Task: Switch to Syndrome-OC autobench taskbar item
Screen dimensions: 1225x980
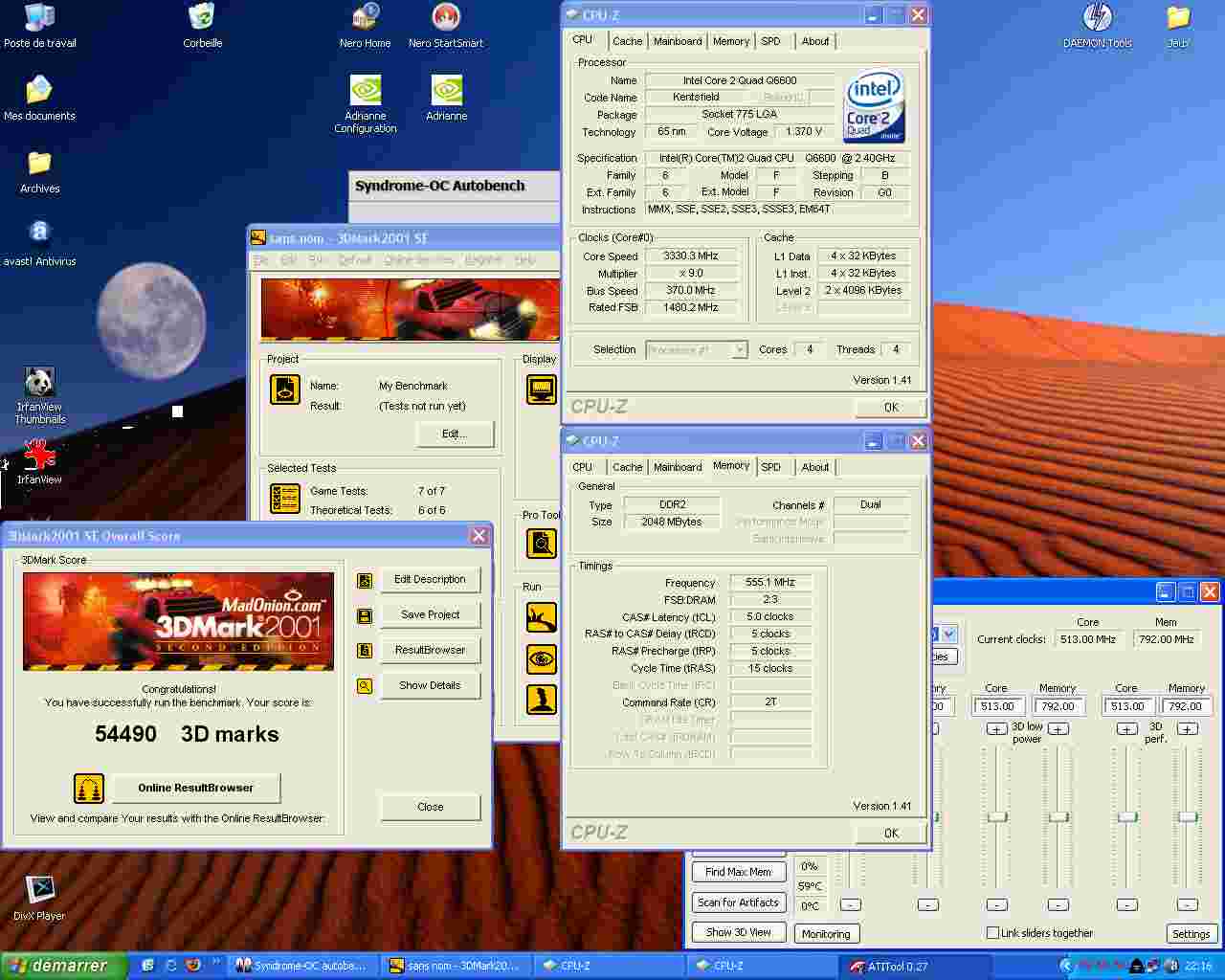Action: [303, 966]
